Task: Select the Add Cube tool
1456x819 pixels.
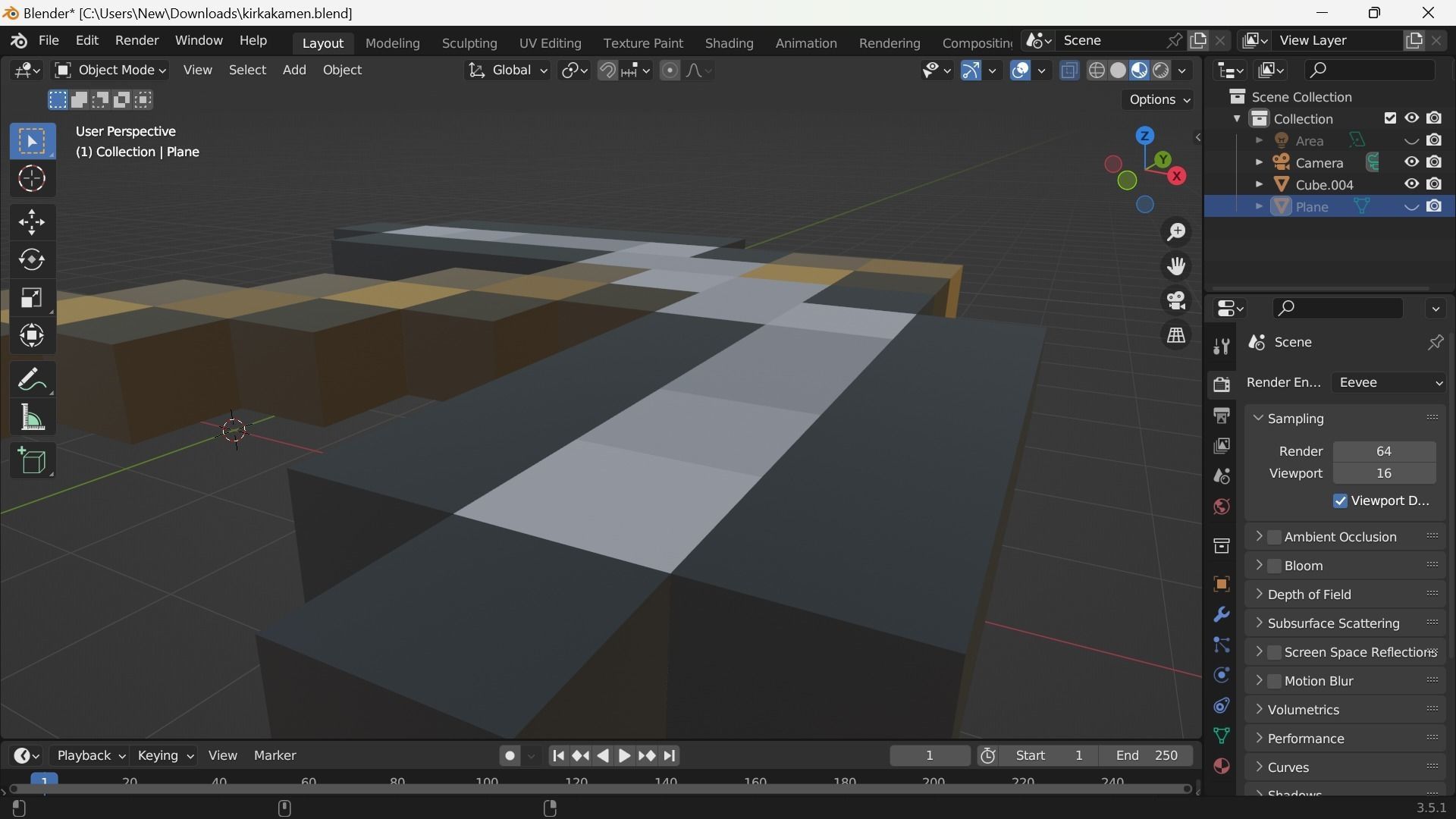Action: pyautogui.click(x=32, y=461)
